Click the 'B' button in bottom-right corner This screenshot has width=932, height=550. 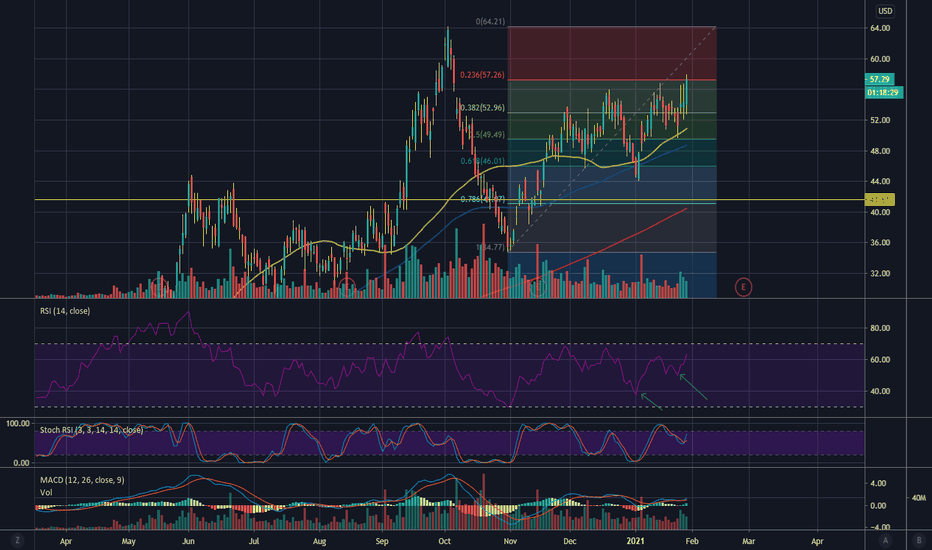point(919,540)
